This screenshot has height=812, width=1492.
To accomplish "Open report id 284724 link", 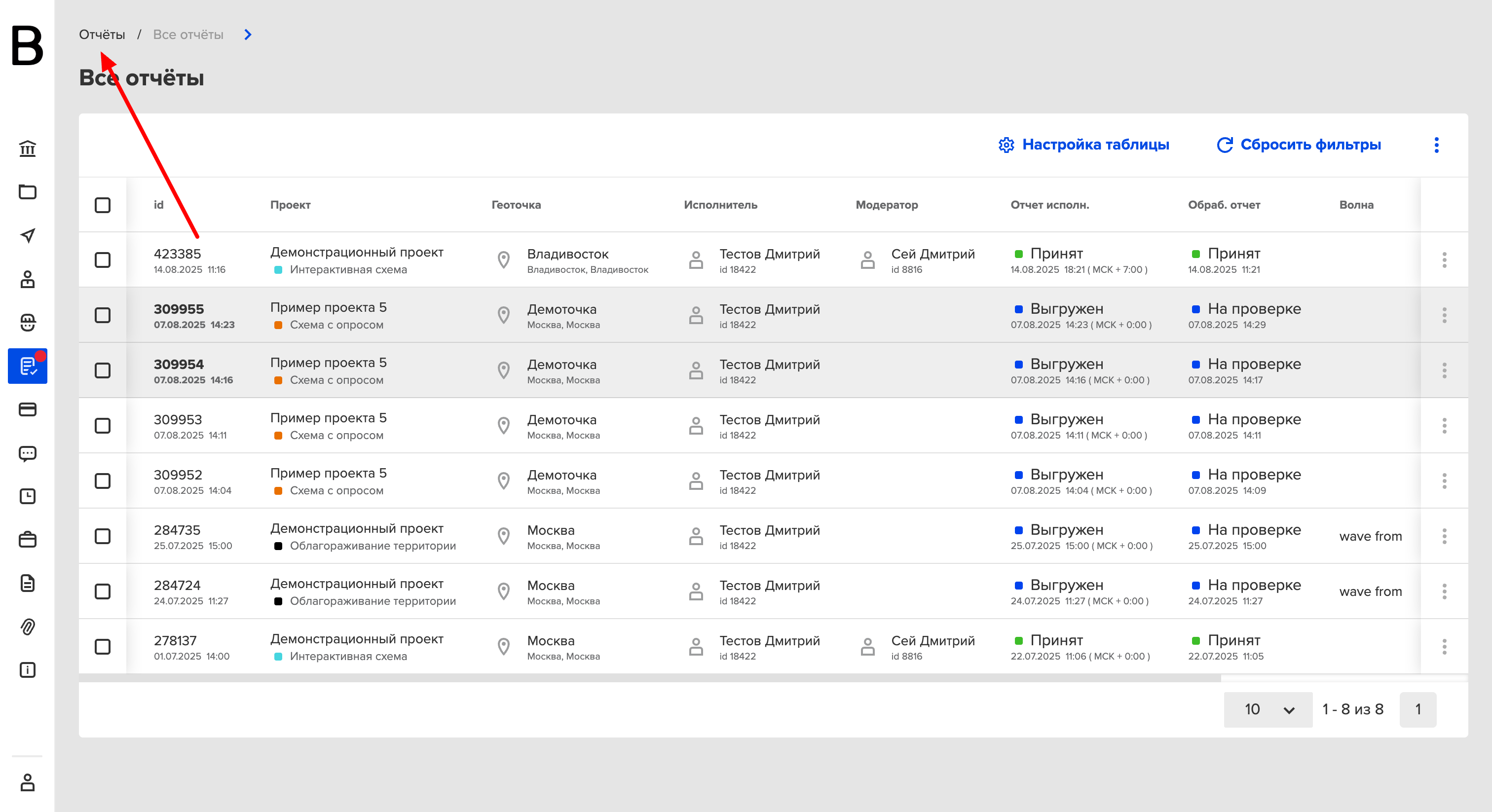I will 177,586.
